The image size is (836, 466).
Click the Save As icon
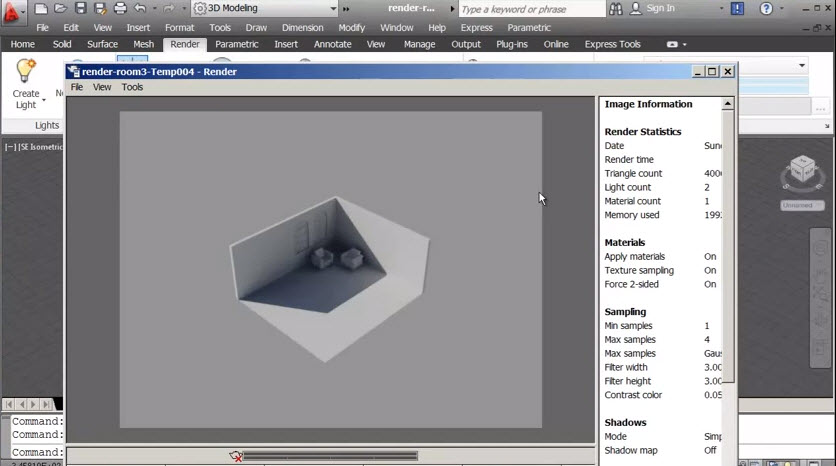(100, 9)
